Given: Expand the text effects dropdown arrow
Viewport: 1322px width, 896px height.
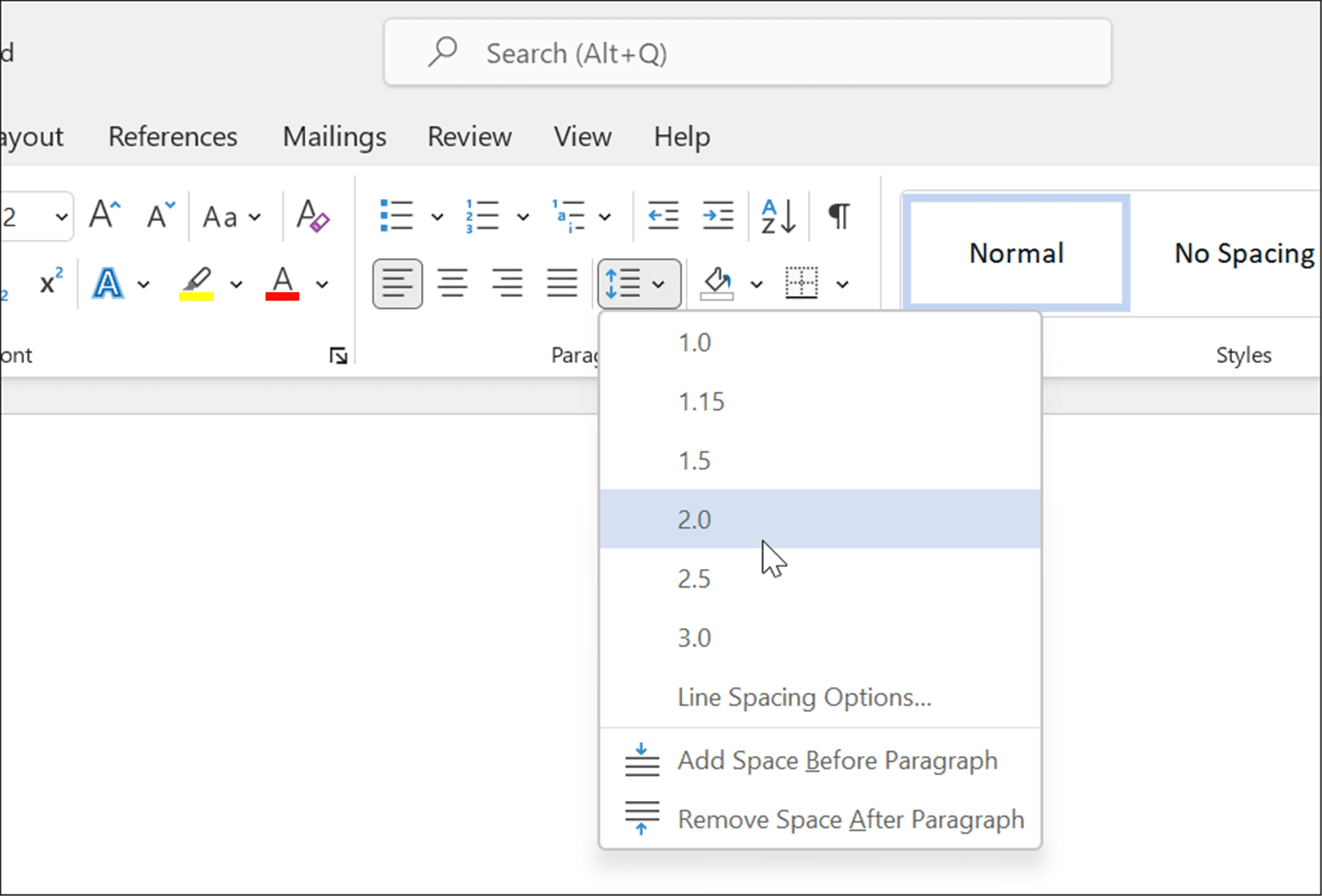Looking at the screenshot, I should [144, 285].
